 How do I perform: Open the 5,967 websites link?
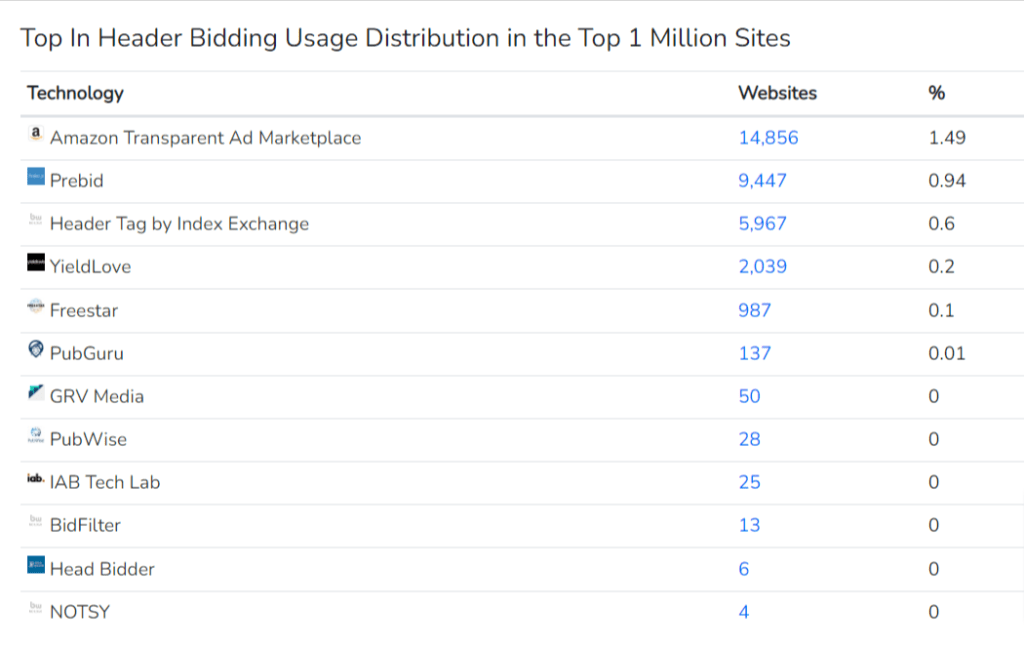tap(762, 224)
